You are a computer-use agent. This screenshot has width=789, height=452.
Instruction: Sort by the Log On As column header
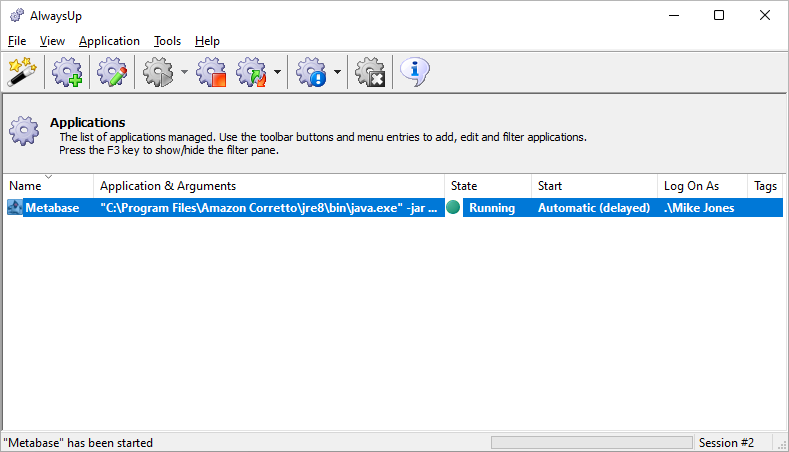click(702, 186)
